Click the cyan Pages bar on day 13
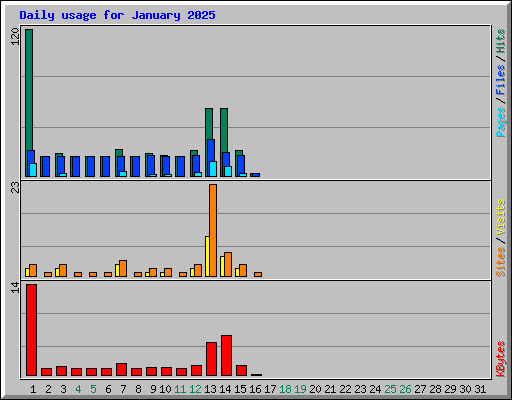 click(x=213, y=169)
